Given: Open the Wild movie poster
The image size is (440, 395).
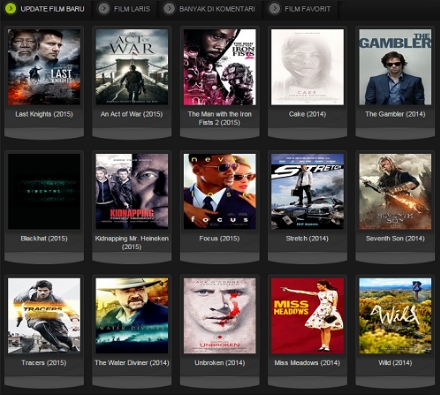Looking at the screenshot, I should (x=395, y=316).
